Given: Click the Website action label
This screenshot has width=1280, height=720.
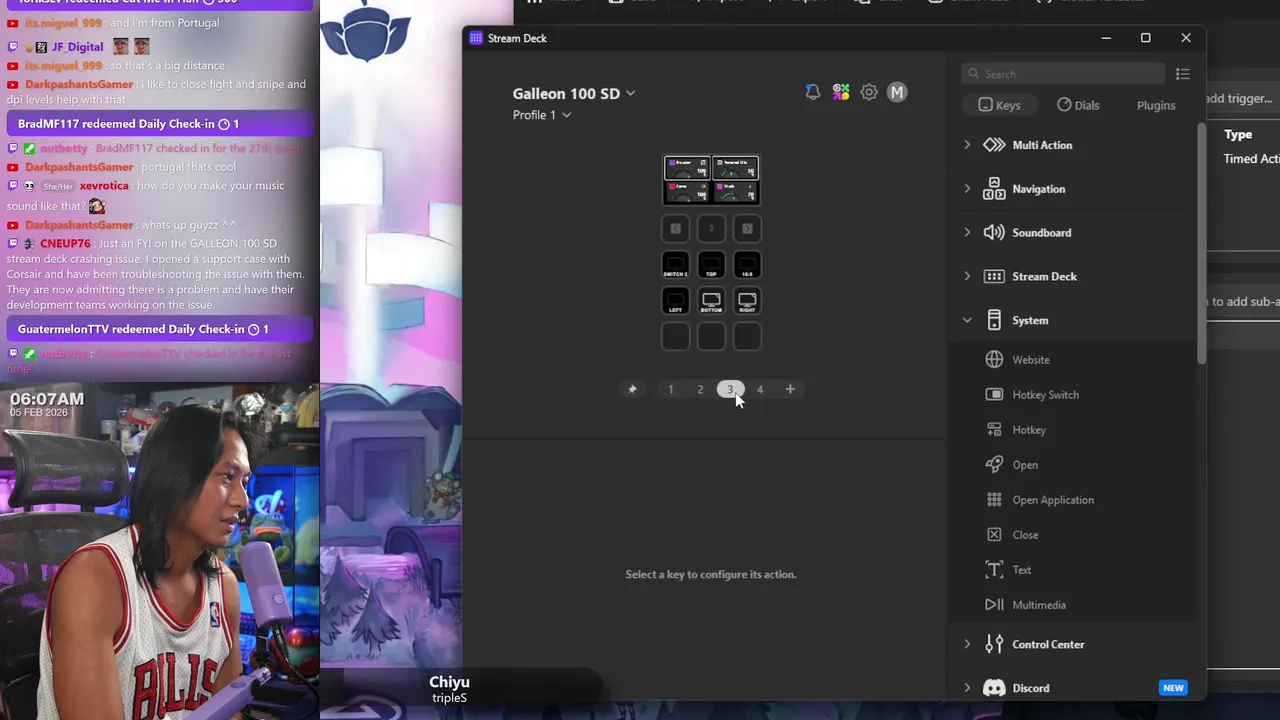Looking at the screenshot, I should (x=1031, y=360).
